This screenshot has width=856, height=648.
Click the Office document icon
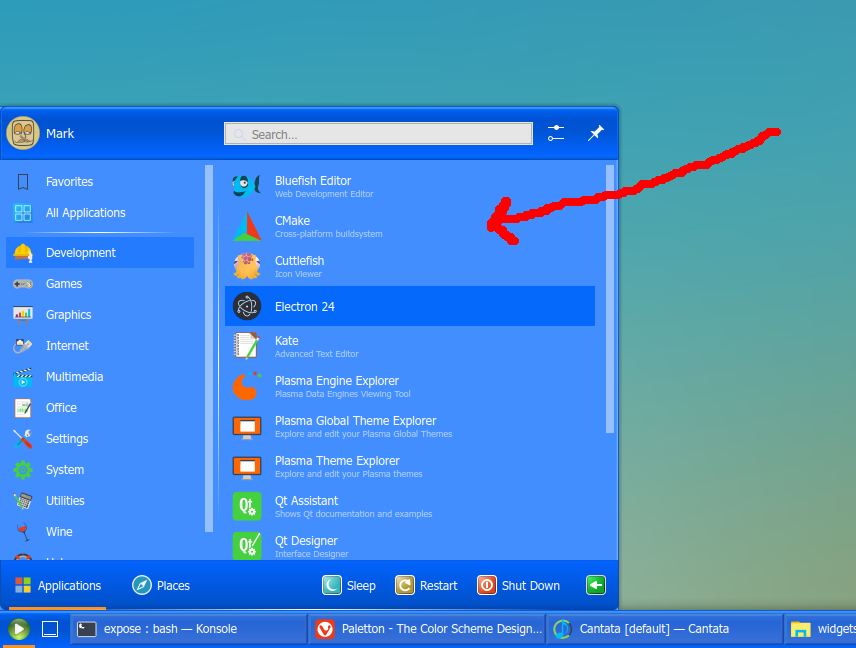pos(23,408)
